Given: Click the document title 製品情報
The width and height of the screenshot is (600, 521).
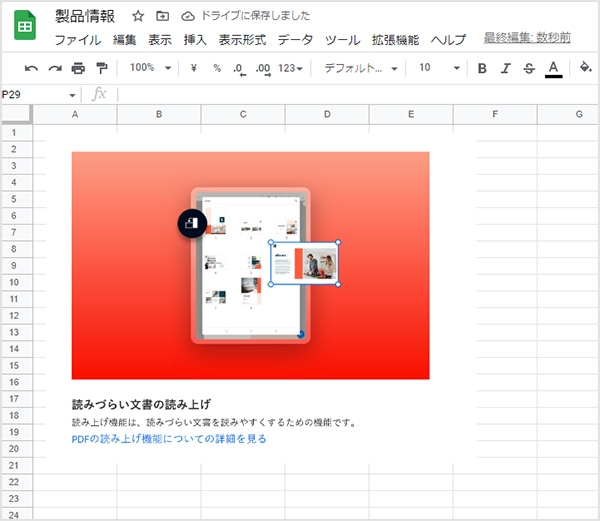Looking at the screenshot, I should 85,16.
